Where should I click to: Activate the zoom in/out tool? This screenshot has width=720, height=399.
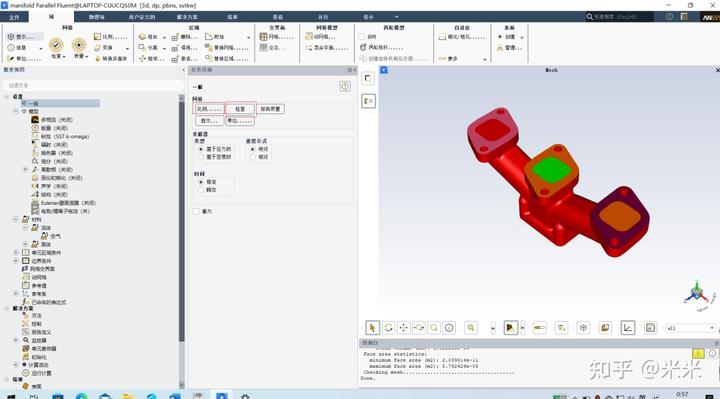tap(419, 328)
